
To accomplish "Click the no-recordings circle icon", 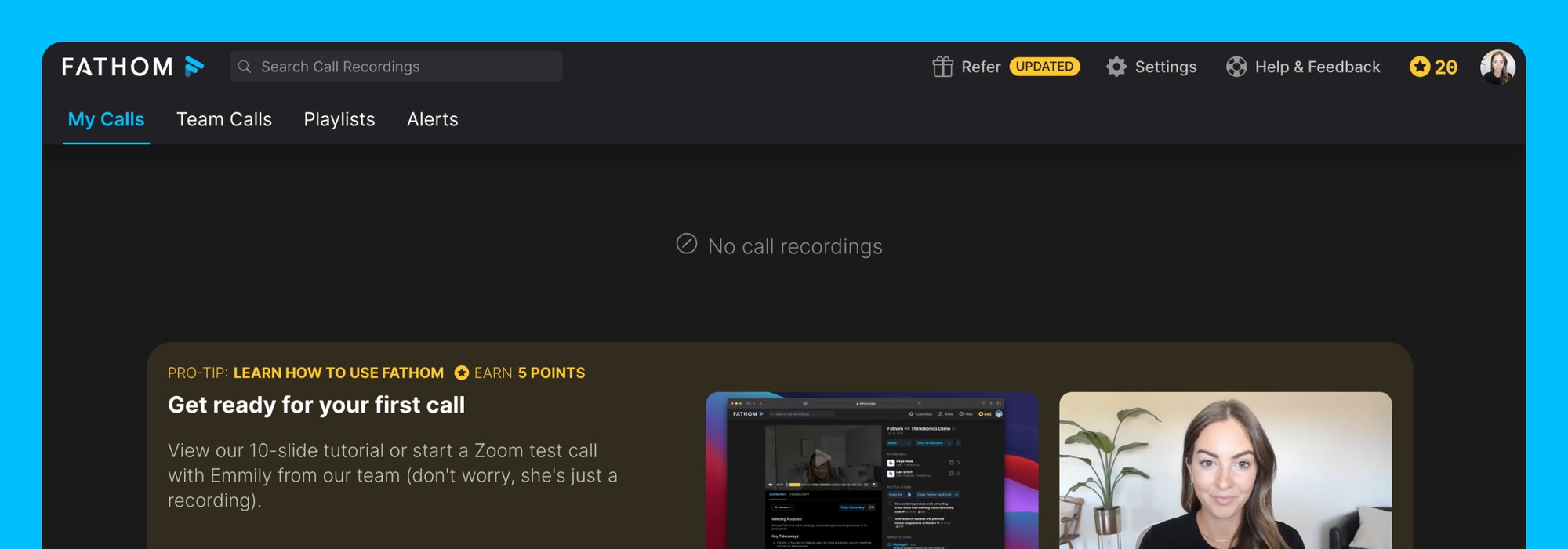I will pyautogui.click(x=687, y=244).
